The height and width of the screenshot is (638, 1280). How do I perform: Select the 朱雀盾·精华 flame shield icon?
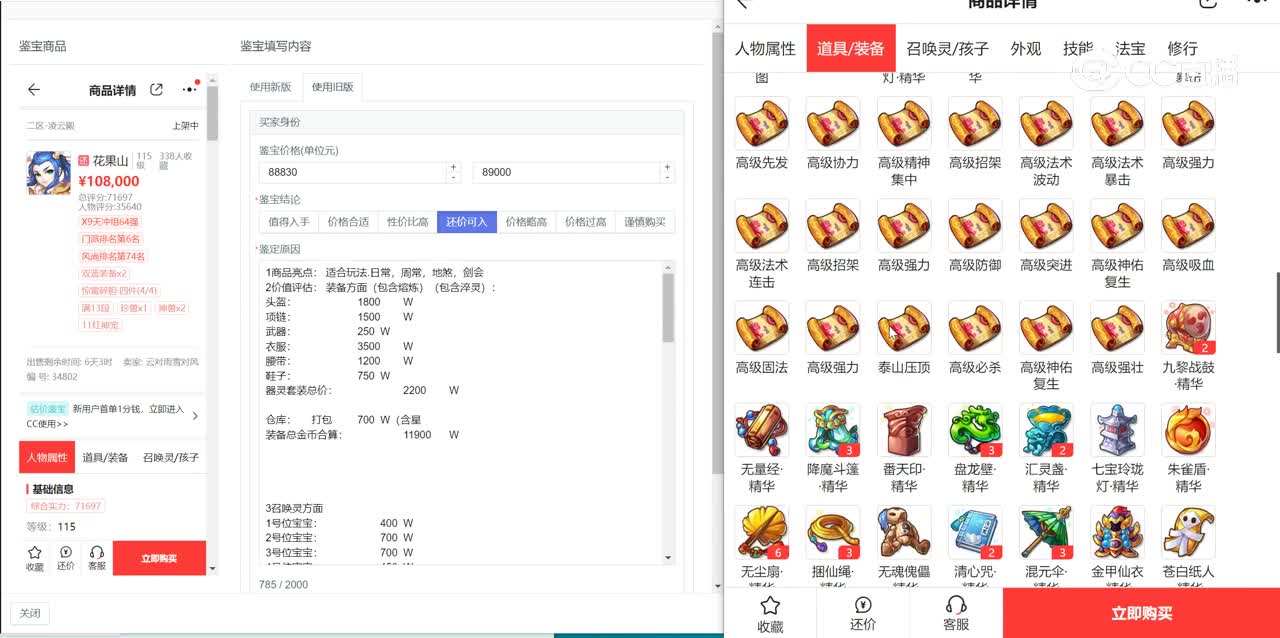1188,430
